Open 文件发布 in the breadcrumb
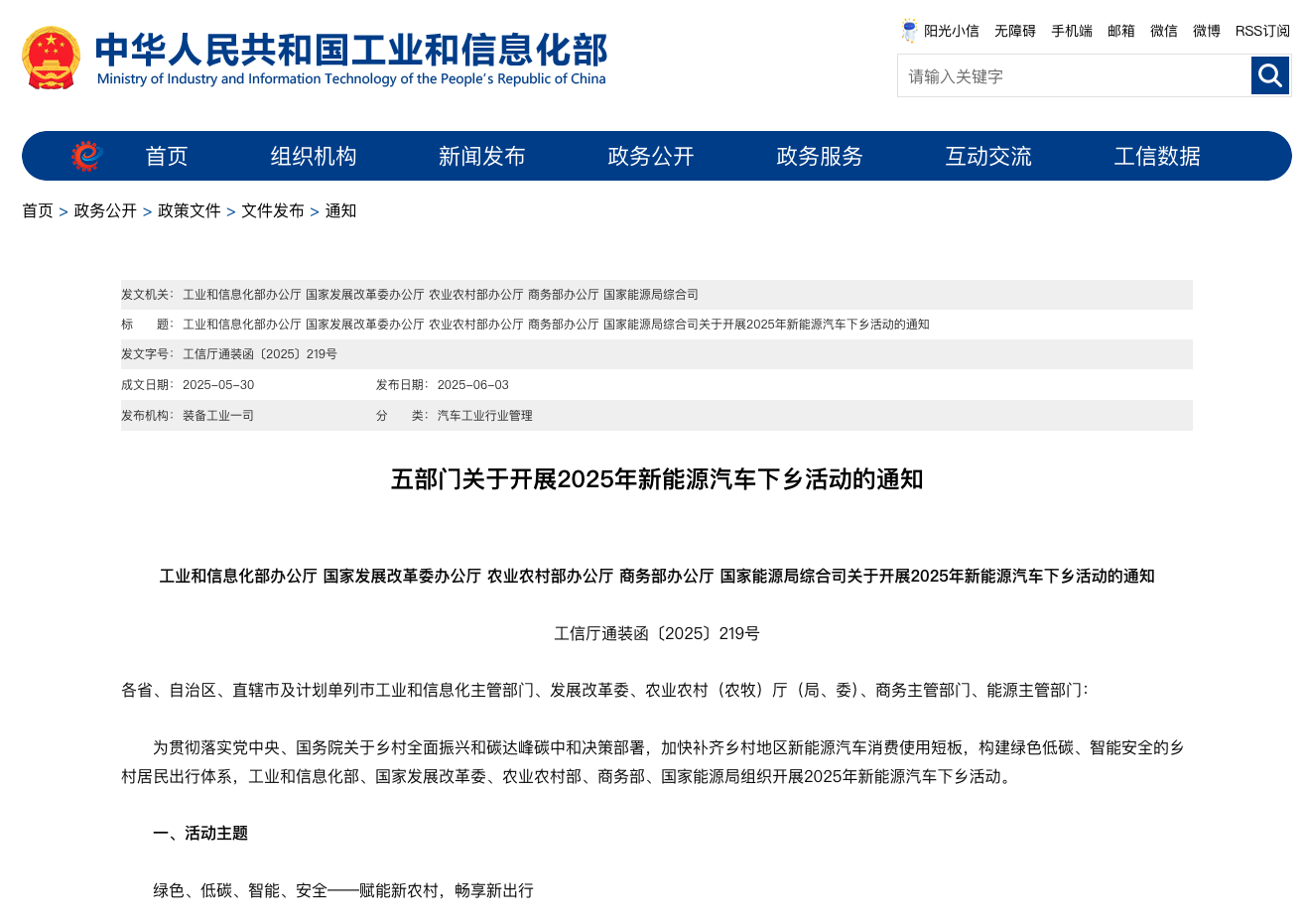The image size is (1306, 924). (x=273, y=210)
